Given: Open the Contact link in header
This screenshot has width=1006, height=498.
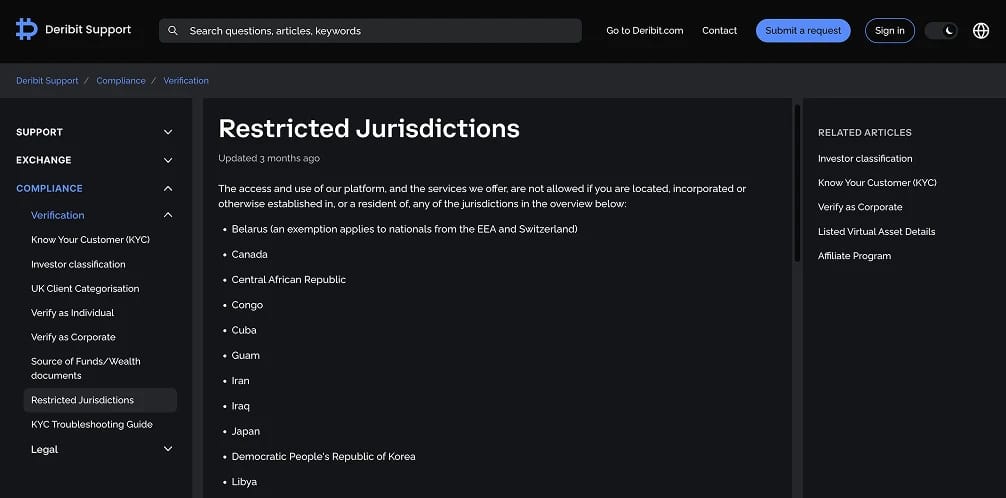Looking at the screenshot, I should [719, 31].
